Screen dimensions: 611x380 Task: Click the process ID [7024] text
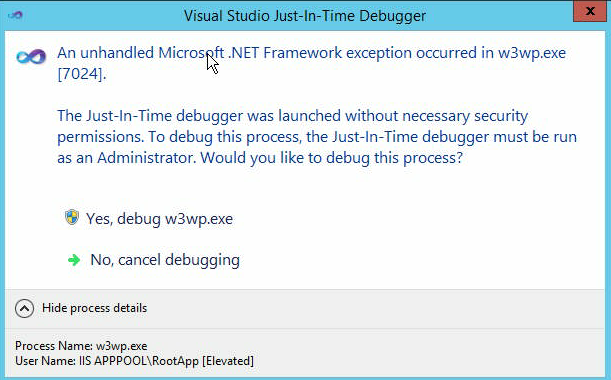click(82, 74)
